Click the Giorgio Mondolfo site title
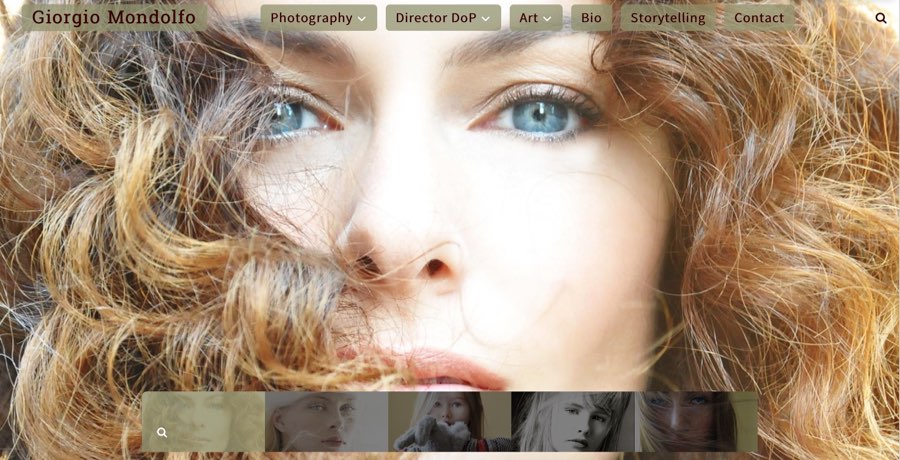Image resolution: width=900 pixels, height=460 pixels. (114, 18)
